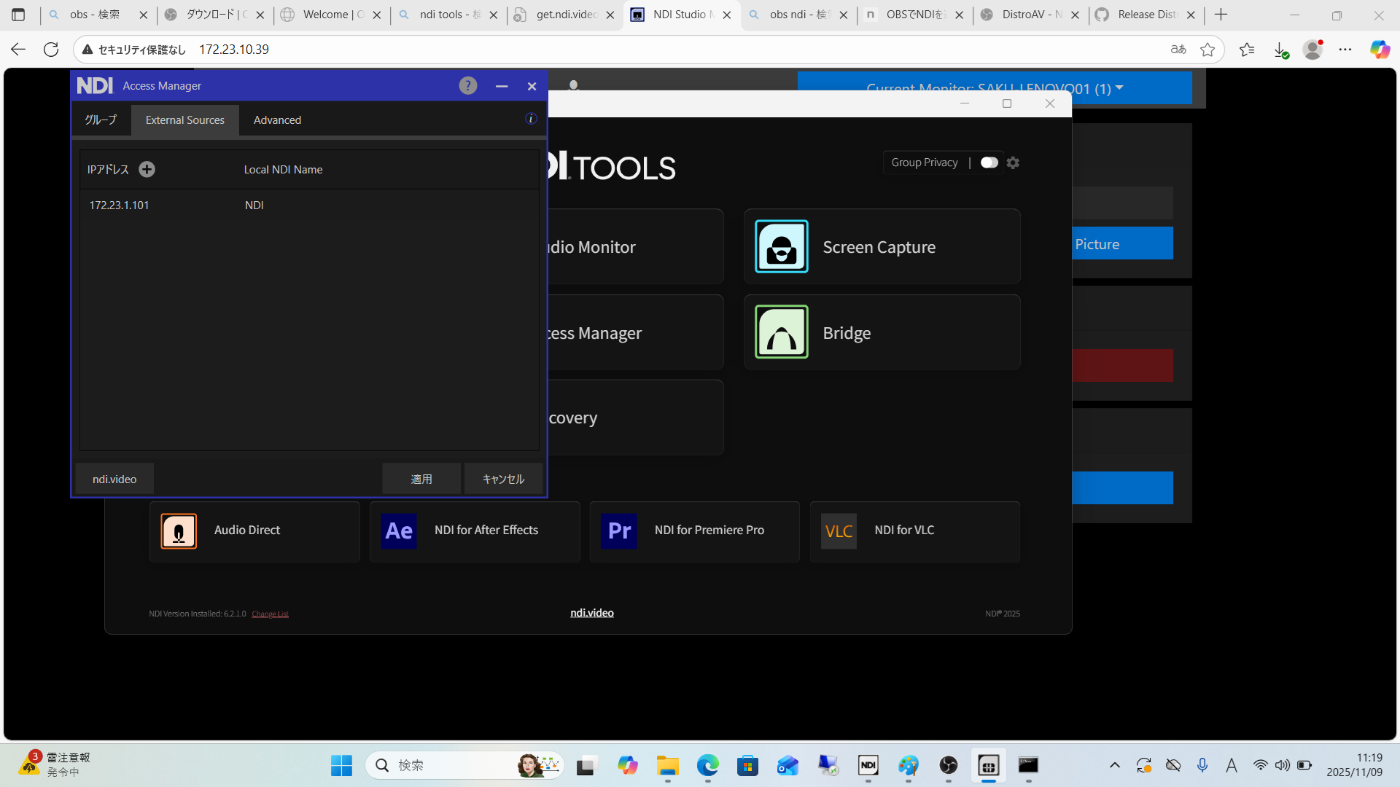This screenshot has height=787, width=1400.
Task: Open the NDI for VLC icon
Action: pyautogui.click(x=839, y=530)
